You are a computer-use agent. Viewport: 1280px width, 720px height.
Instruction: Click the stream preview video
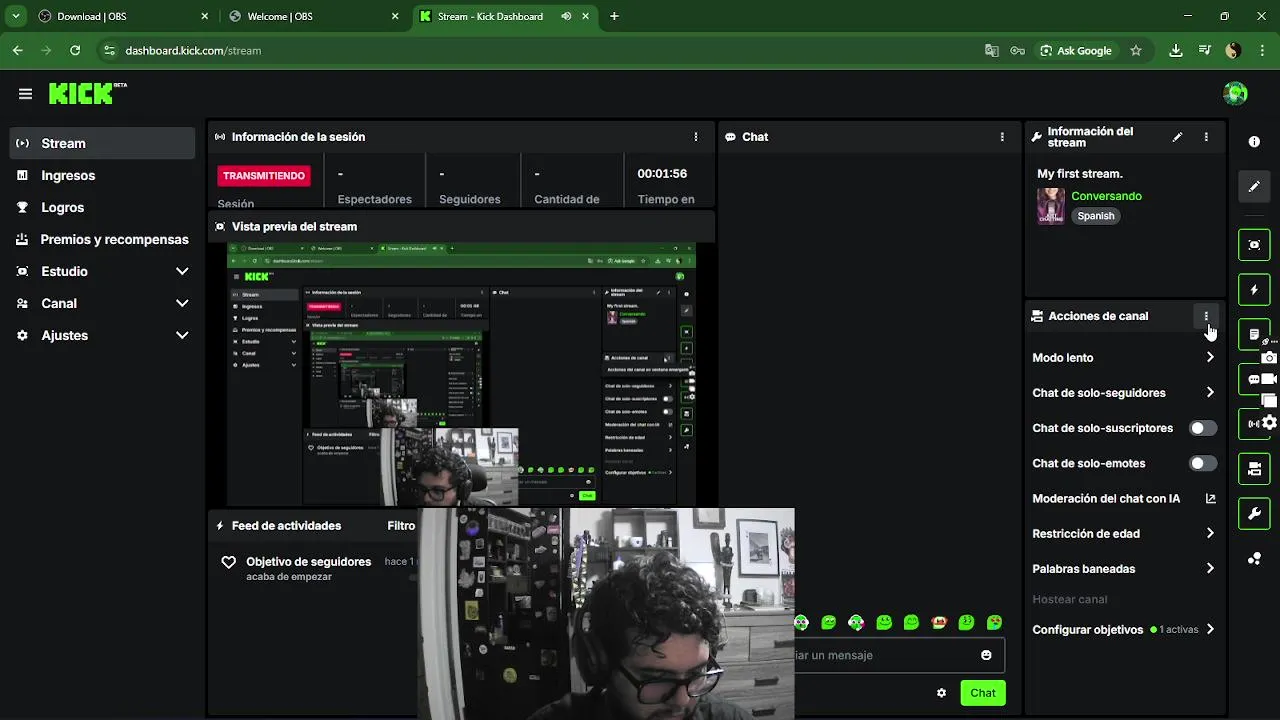pyautogui.click(x=461, y=373)
